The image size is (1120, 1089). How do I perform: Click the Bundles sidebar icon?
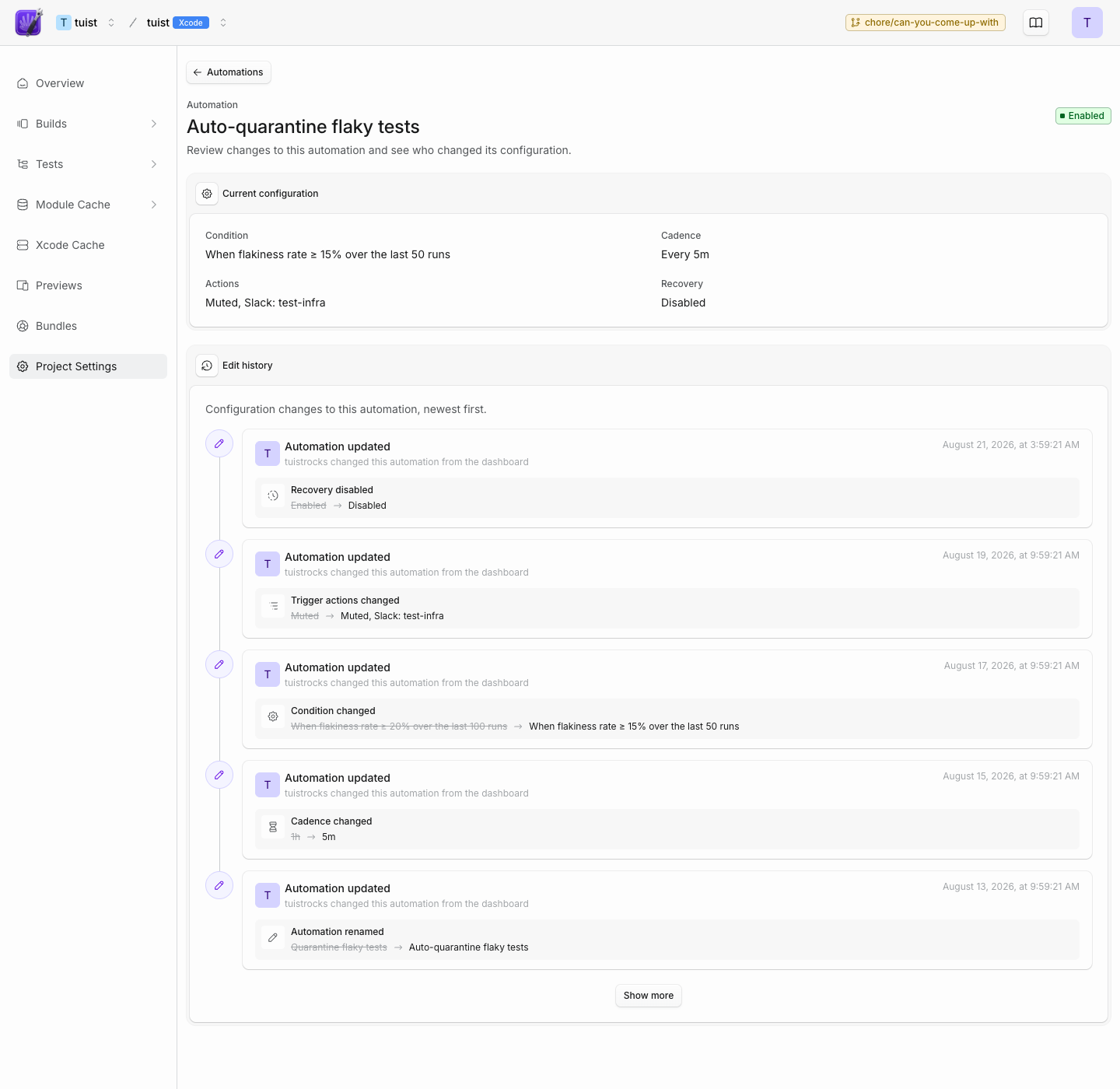23,326
